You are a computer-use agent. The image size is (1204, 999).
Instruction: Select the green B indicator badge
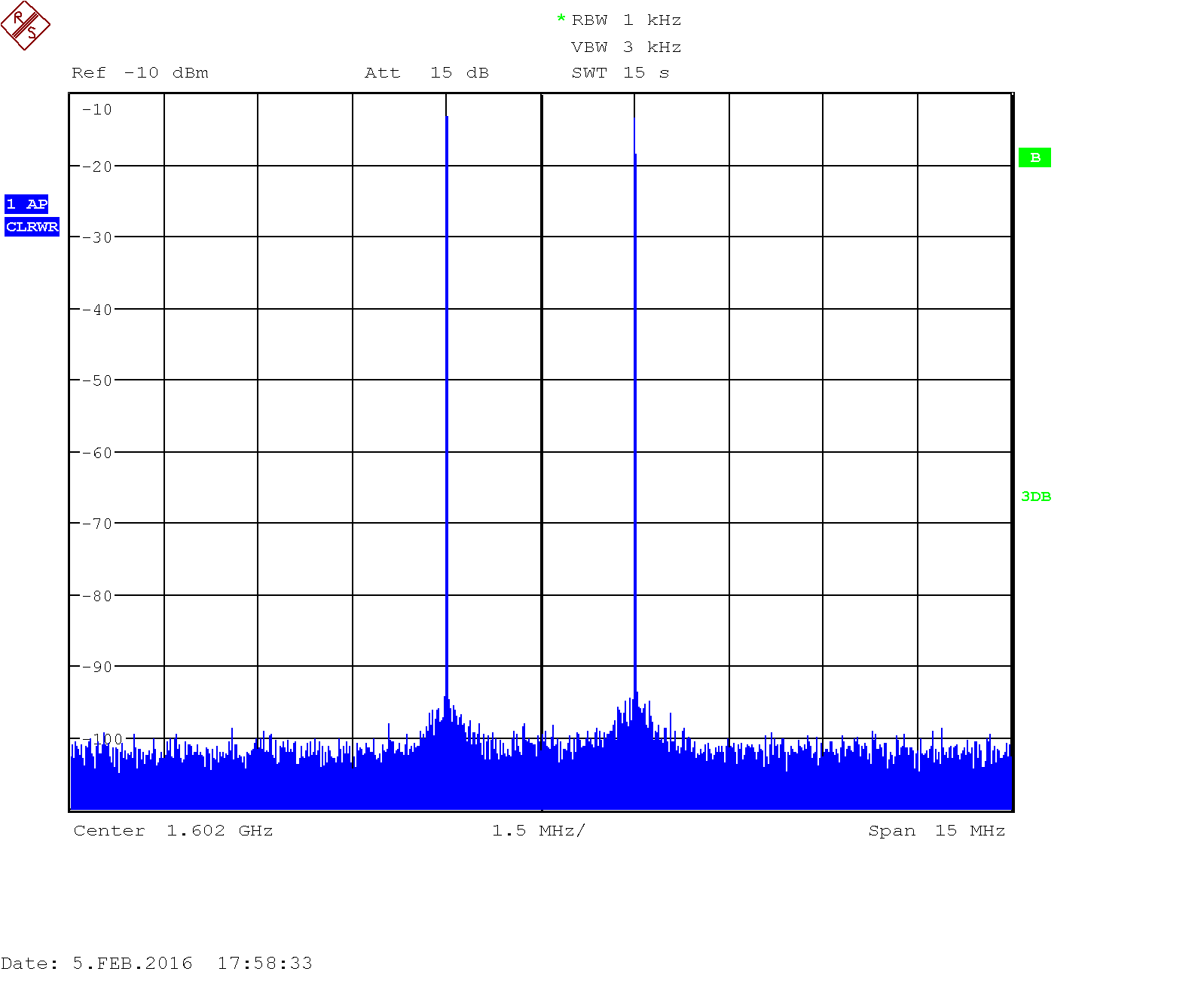(x=1034, y=157)
